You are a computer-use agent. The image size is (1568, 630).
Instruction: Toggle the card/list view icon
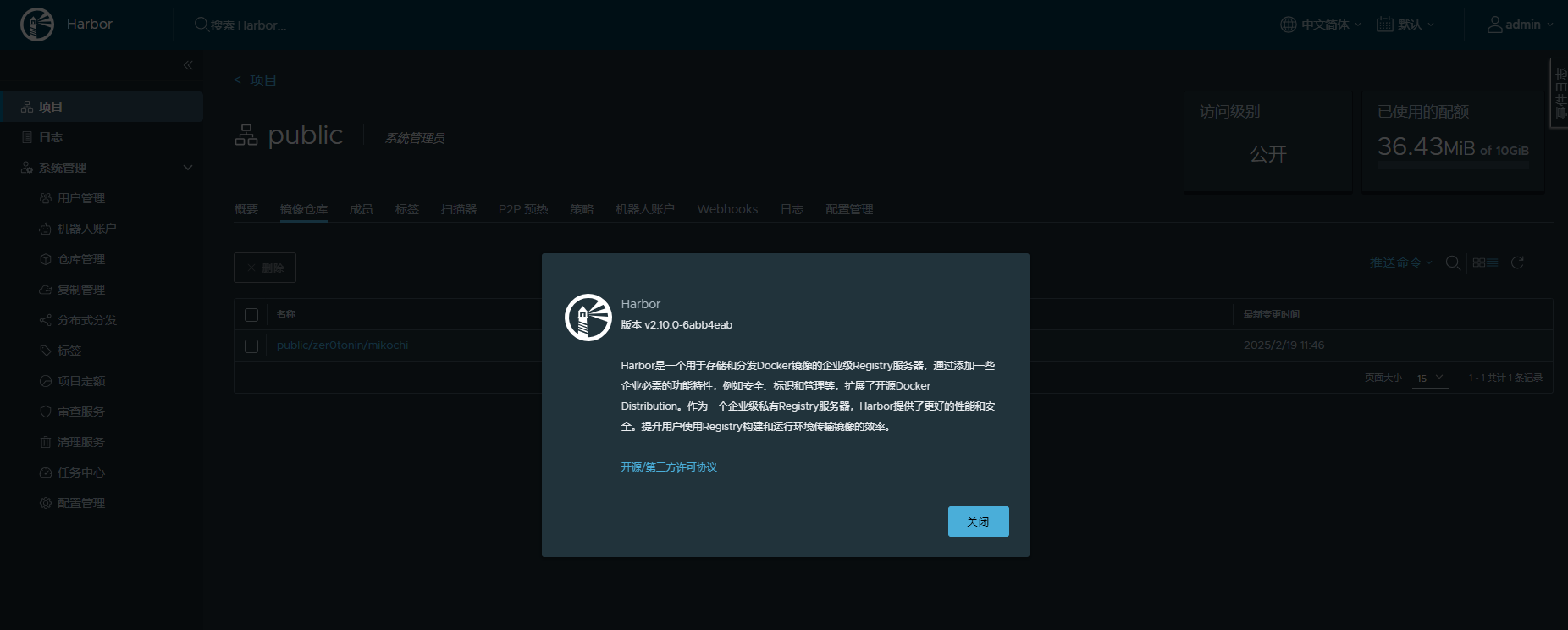1486,263
